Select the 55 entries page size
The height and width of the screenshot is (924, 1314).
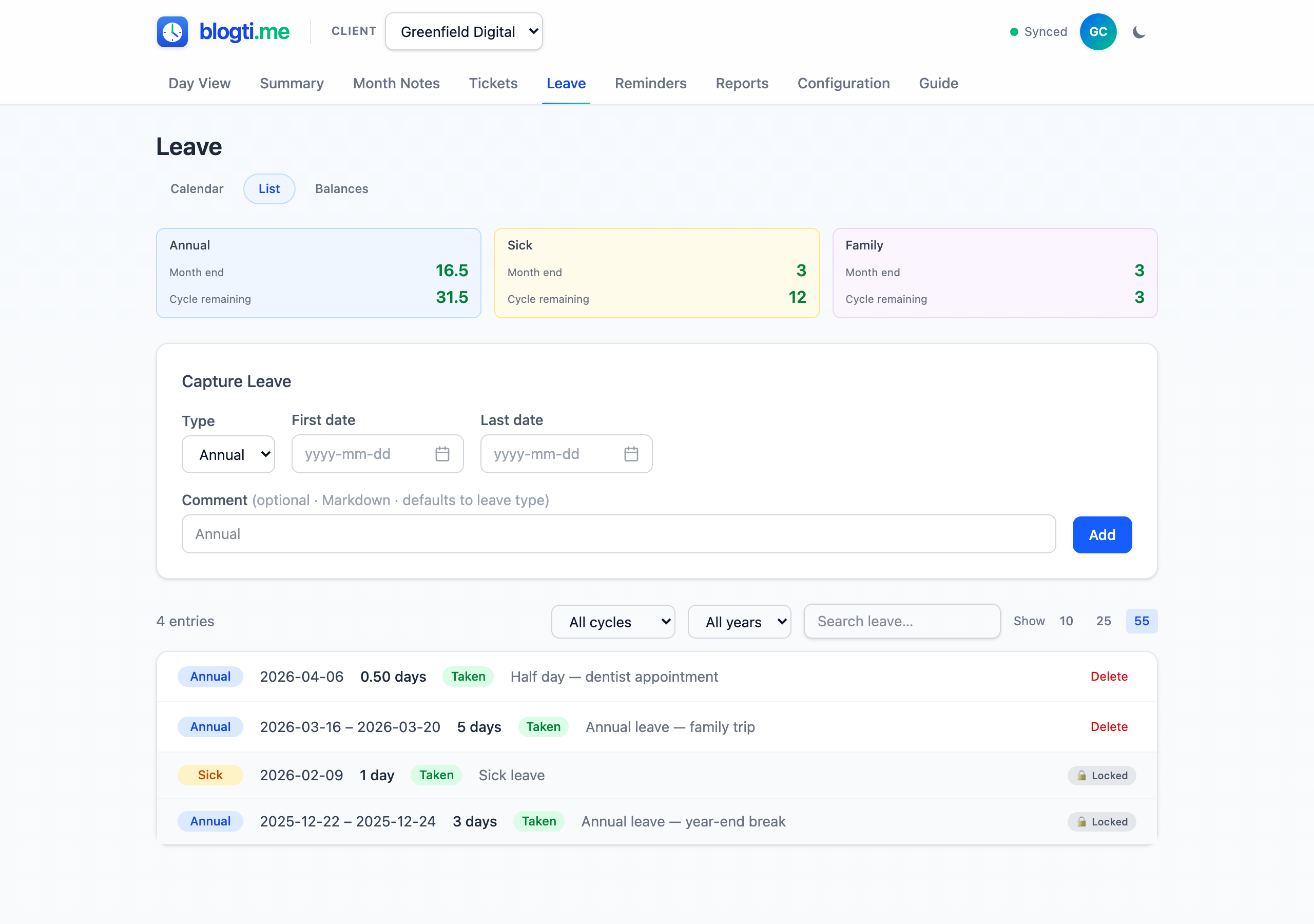tap(1141, 621)
